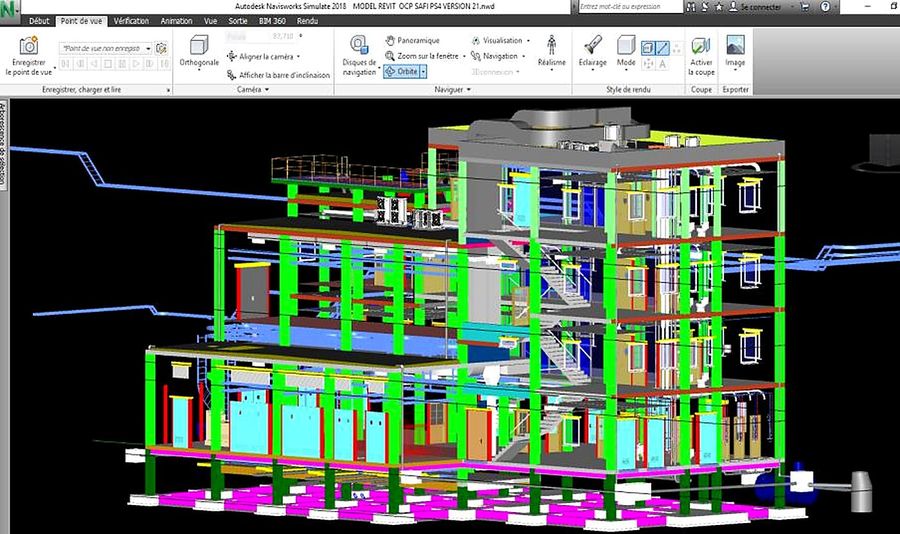Click the Mode render cube icon
The image size is (900, 534).
pos(626,45)
